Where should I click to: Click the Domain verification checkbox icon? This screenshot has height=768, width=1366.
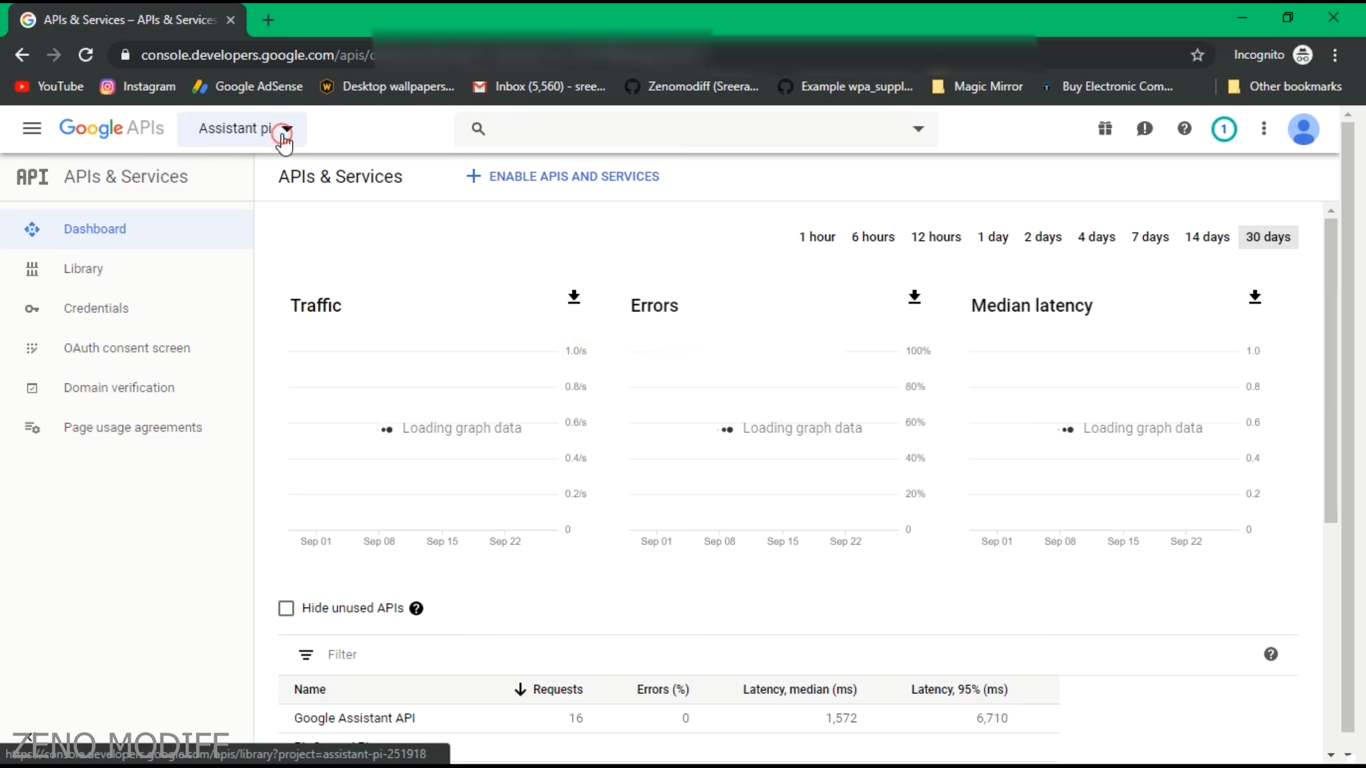coord(32,388)
